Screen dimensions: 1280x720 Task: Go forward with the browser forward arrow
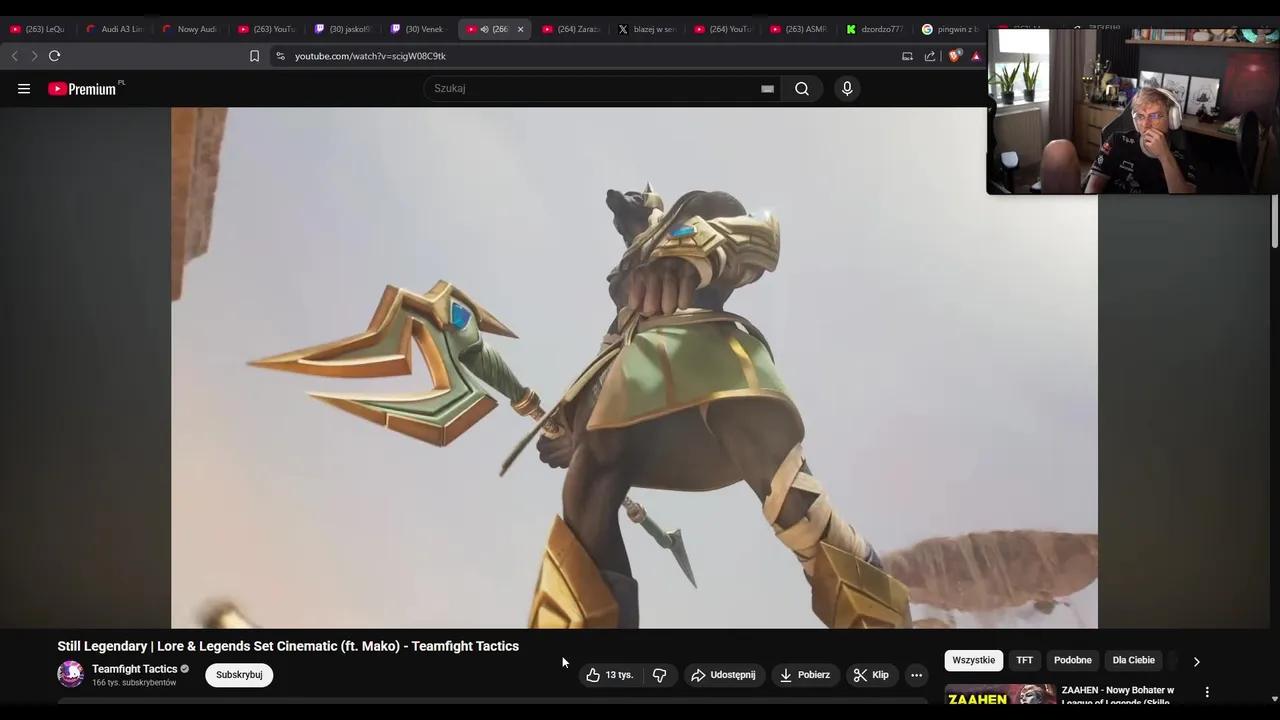[34, 56]
